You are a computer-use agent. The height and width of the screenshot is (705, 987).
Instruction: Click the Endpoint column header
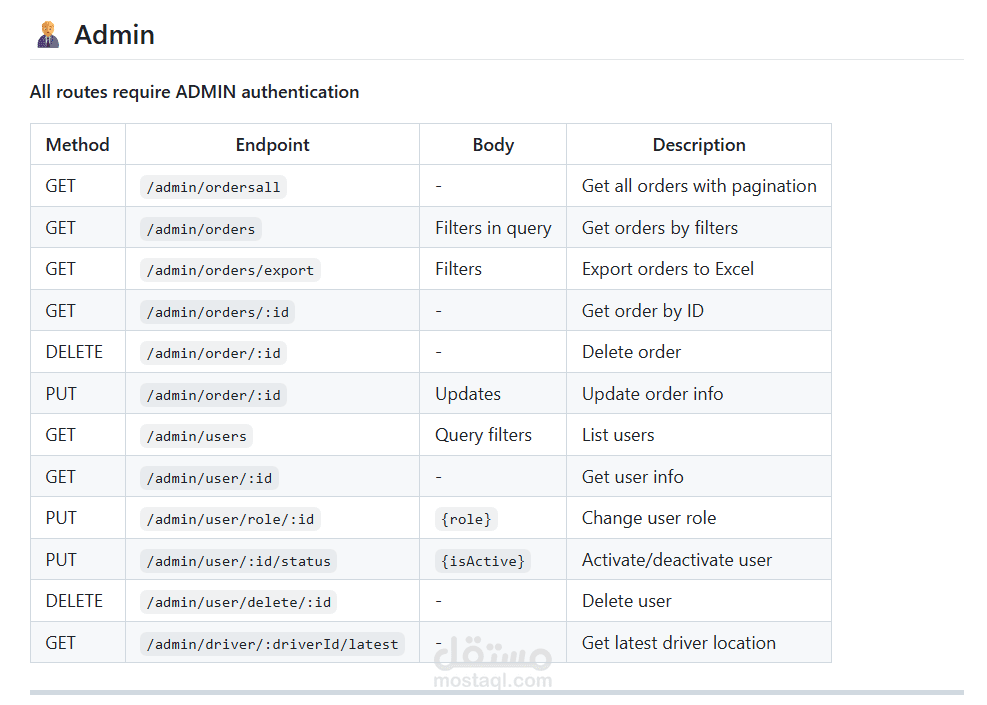tap(272, 145)
